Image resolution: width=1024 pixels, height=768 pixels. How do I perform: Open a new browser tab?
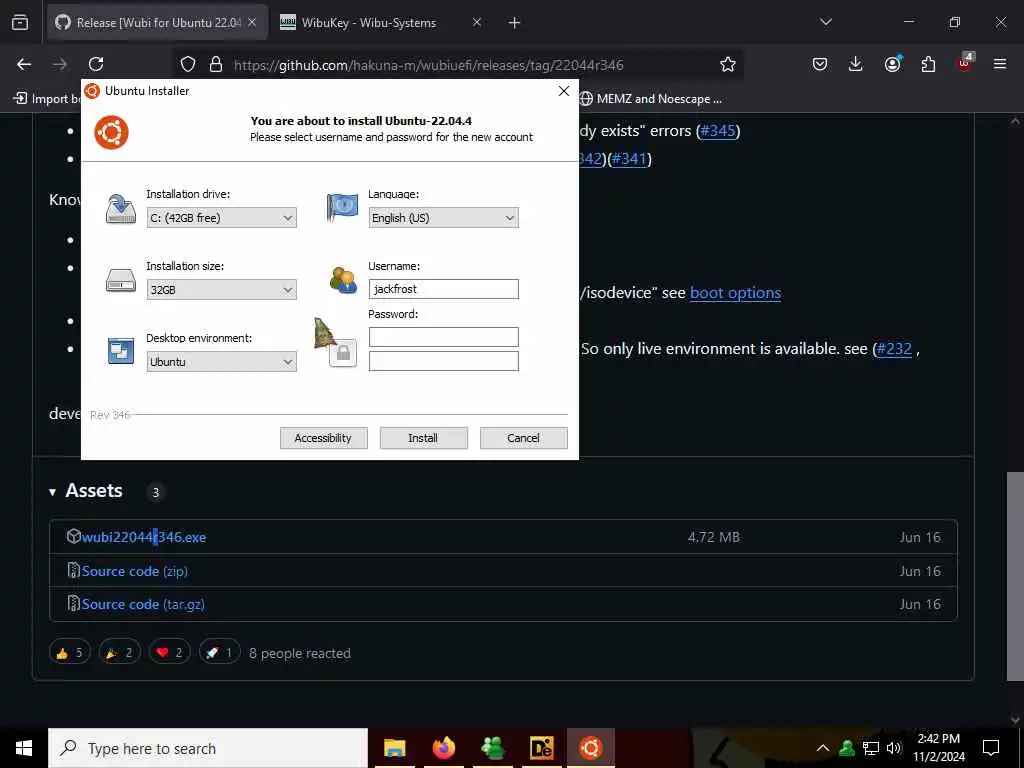pyautogui.click(x=514, y=23)
